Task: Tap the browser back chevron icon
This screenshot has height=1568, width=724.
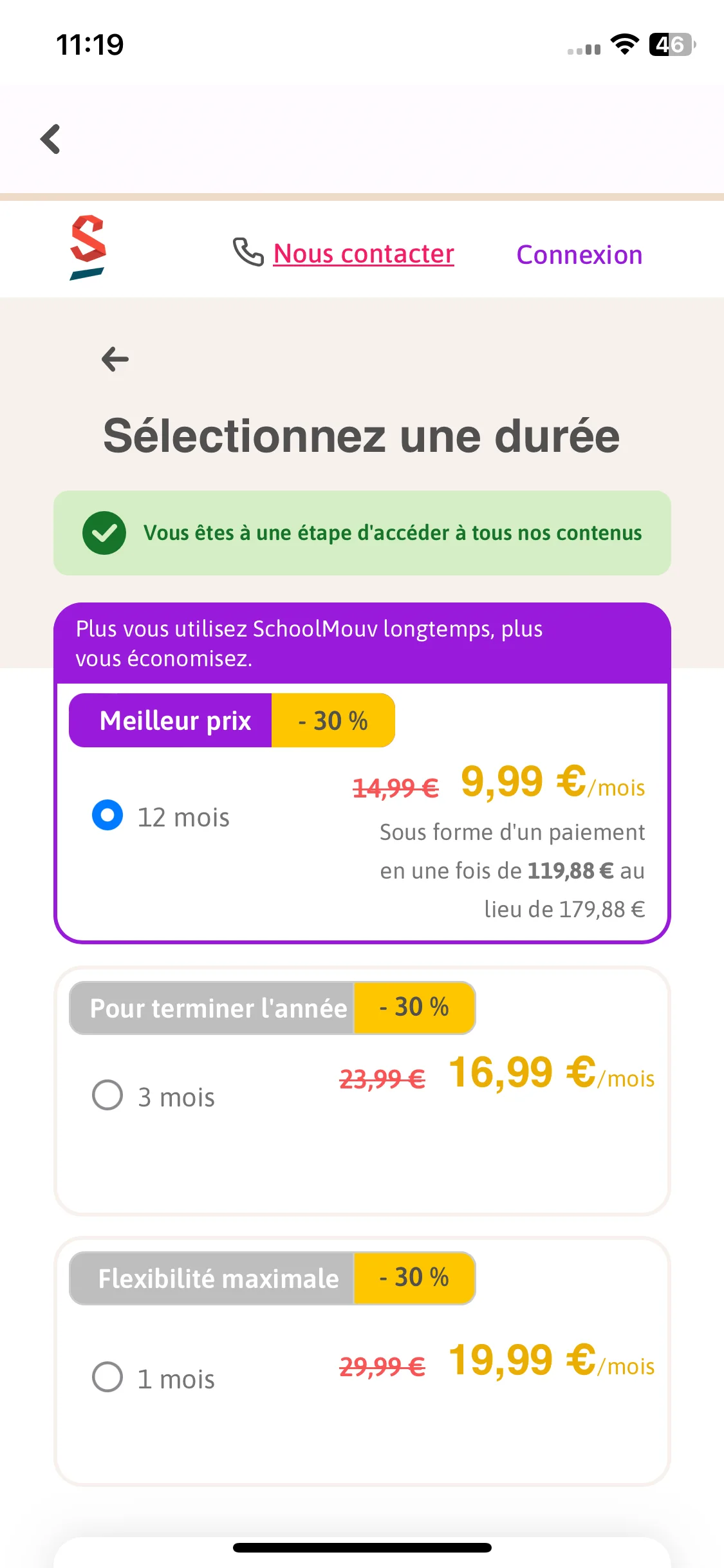Action: (x=50, y=139)
